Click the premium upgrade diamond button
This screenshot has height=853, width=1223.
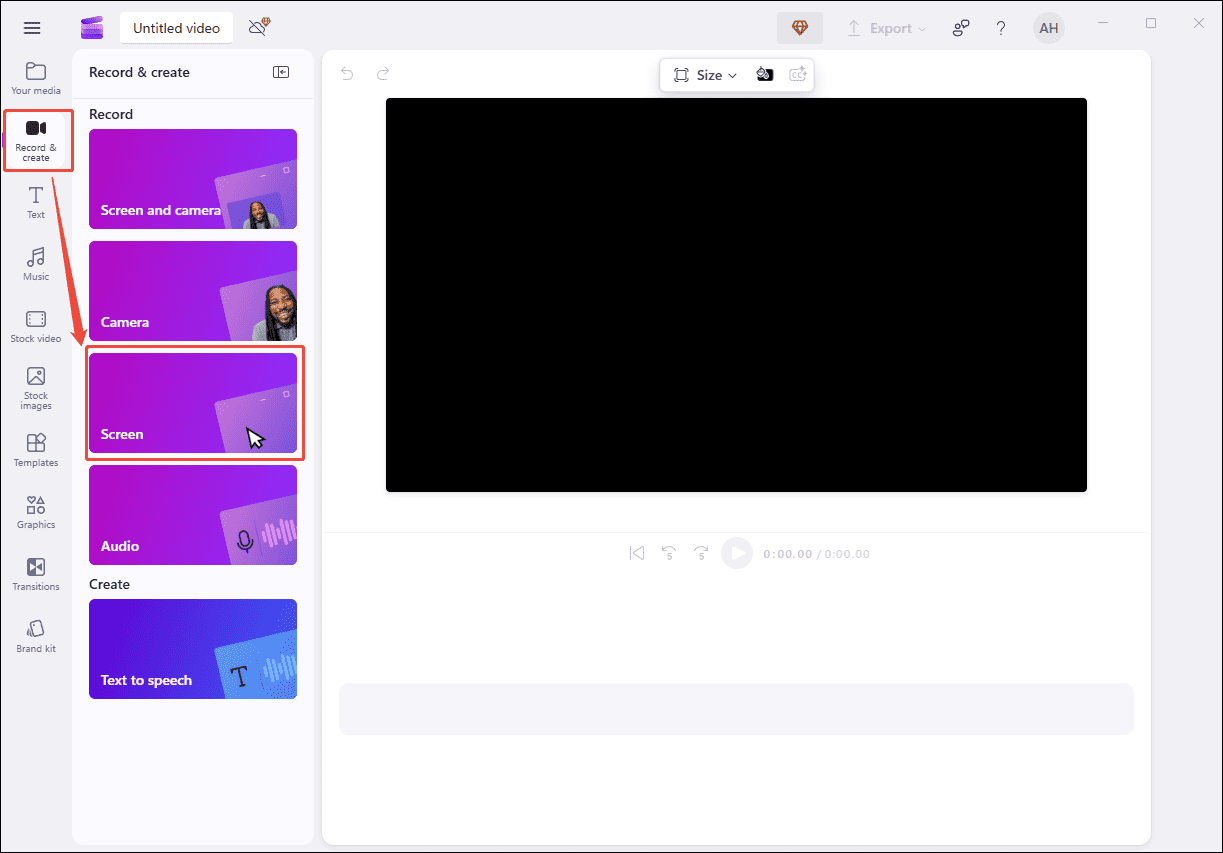click(x=799, y=27)
